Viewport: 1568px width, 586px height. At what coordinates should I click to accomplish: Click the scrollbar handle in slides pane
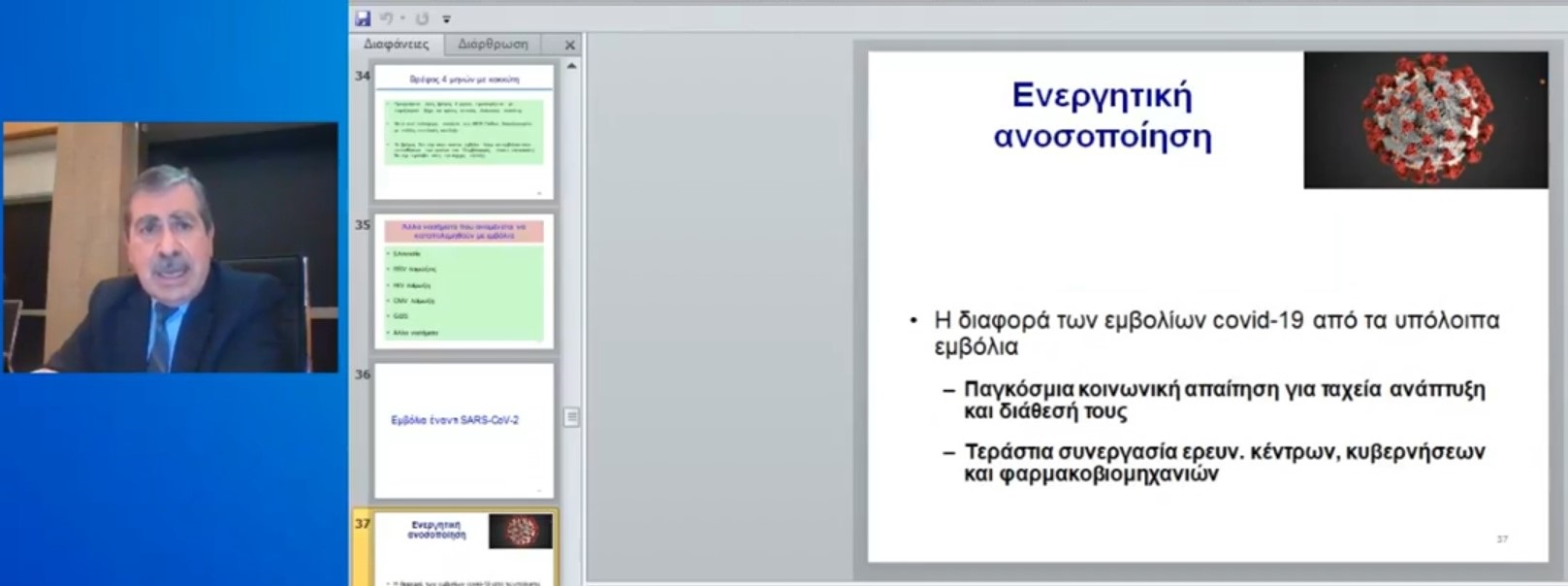571,416
